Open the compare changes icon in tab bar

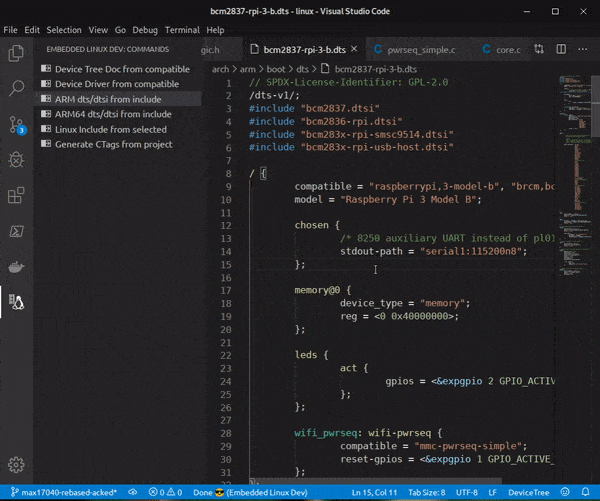(x=539, y=49)
